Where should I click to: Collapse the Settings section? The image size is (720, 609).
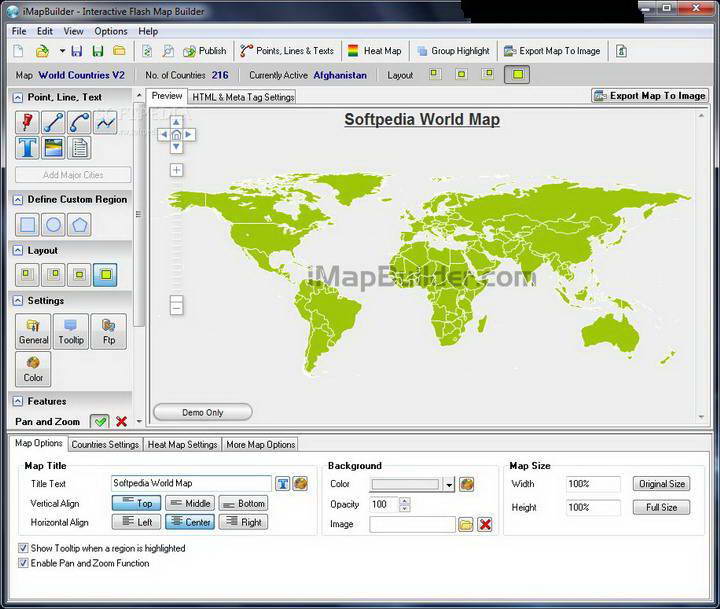click(17, 301)
